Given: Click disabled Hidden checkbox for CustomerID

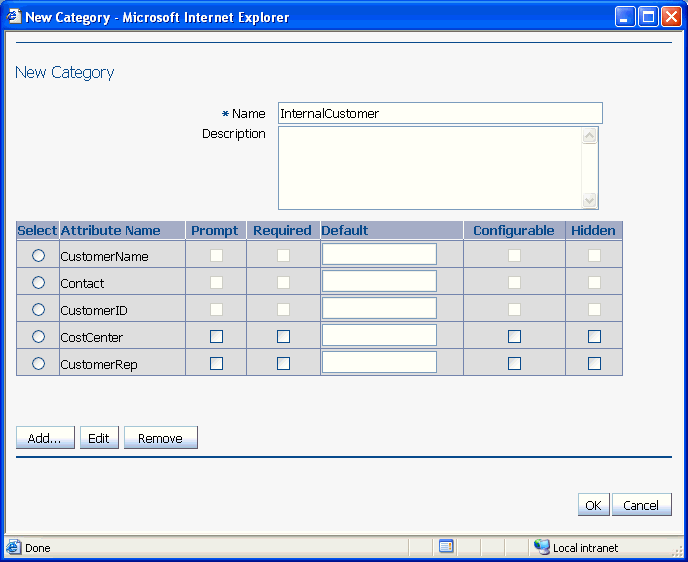Looking at the screenshot, I should [x=594, y=310].
